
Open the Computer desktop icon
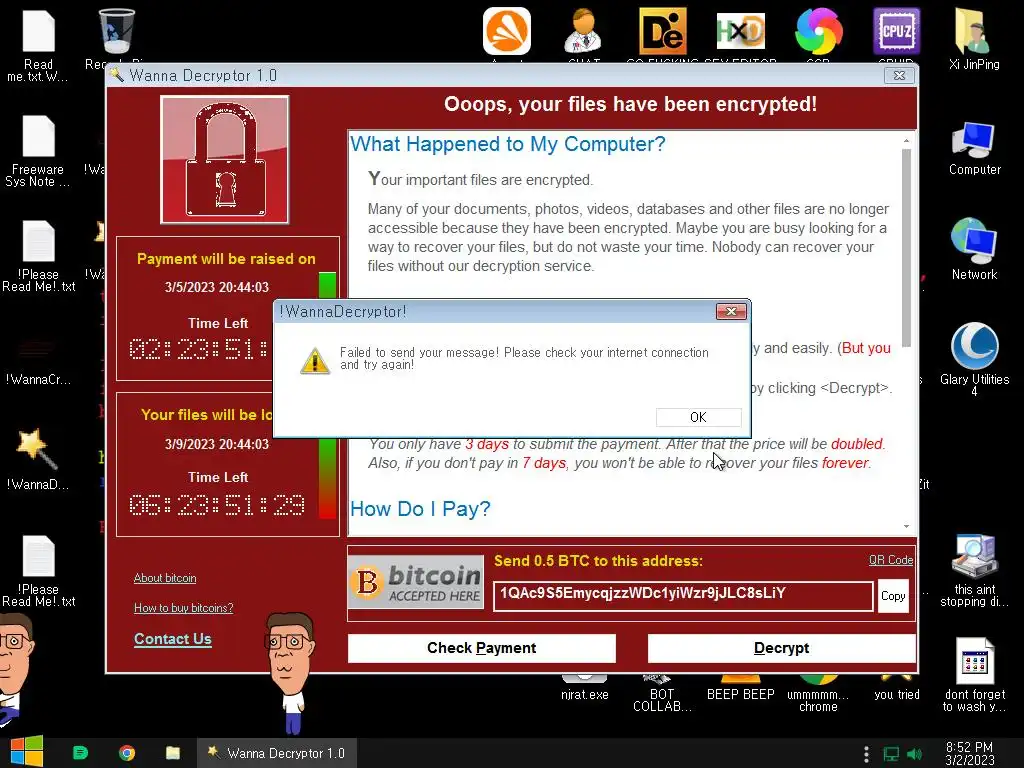pyautogui.click(x=974, y=149)
